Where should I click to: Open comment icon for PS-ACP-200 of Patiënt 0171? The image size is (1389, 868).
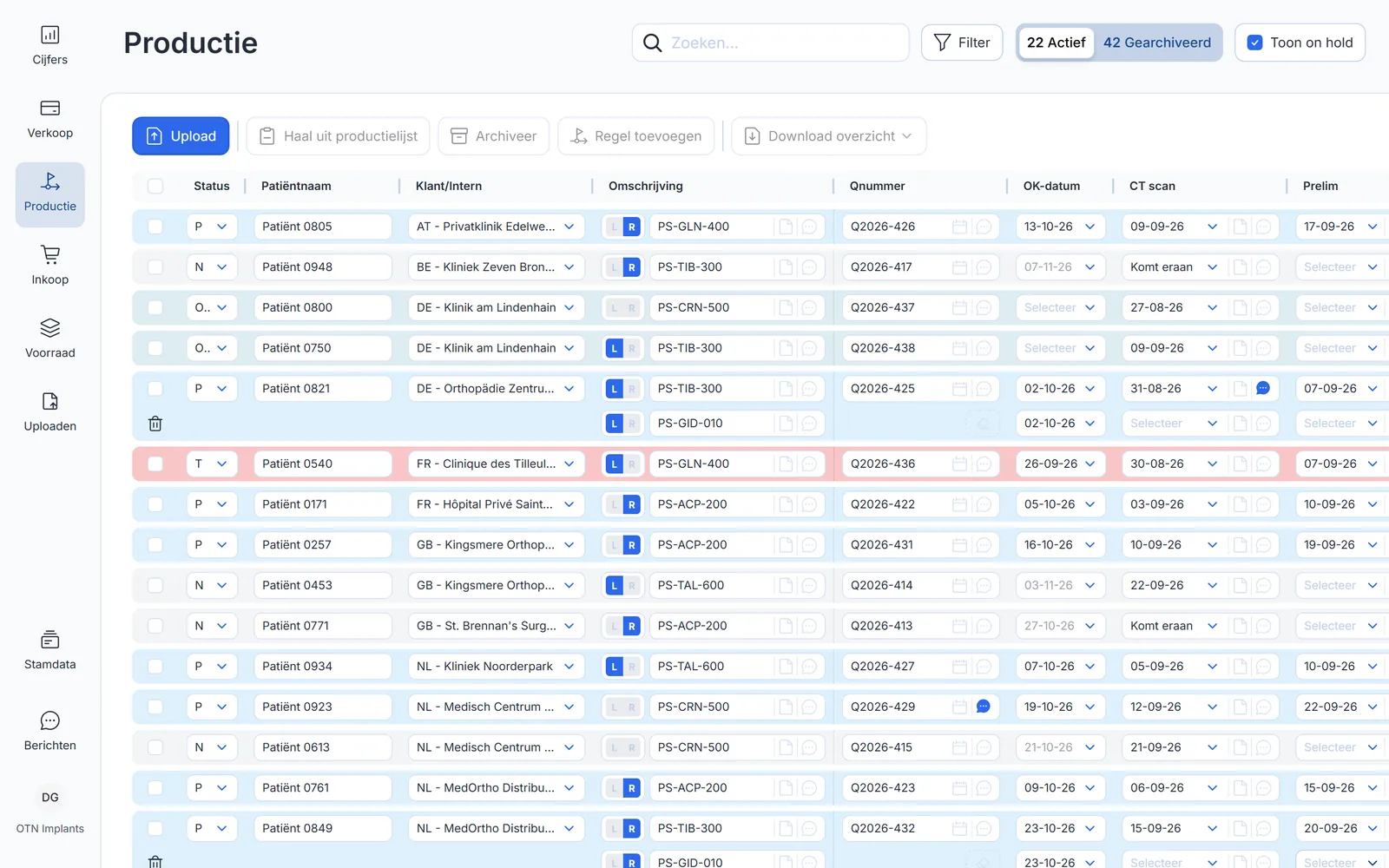(809, 504)
